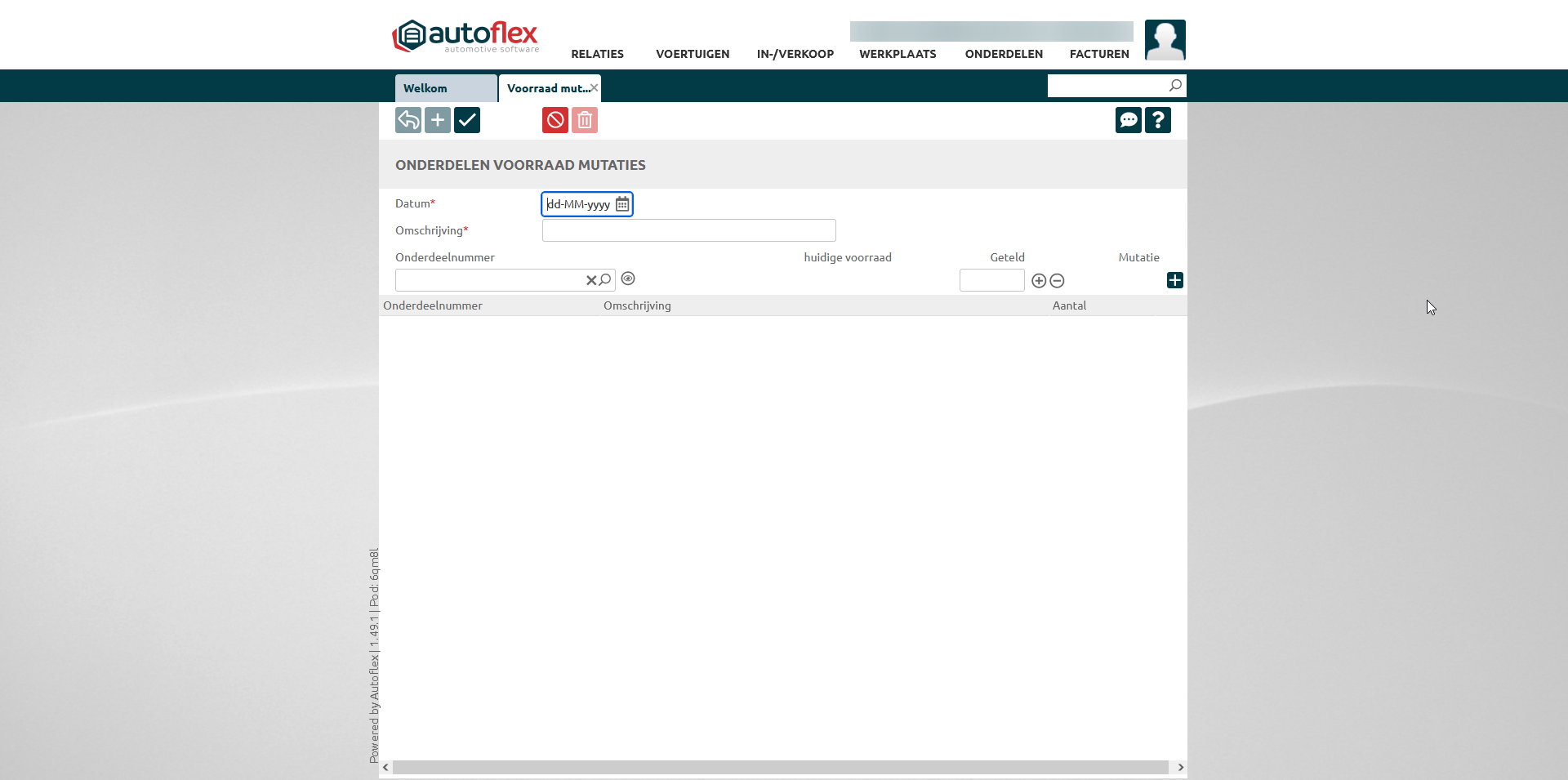Open the WERKPLAATS menu

click(898, 54)
